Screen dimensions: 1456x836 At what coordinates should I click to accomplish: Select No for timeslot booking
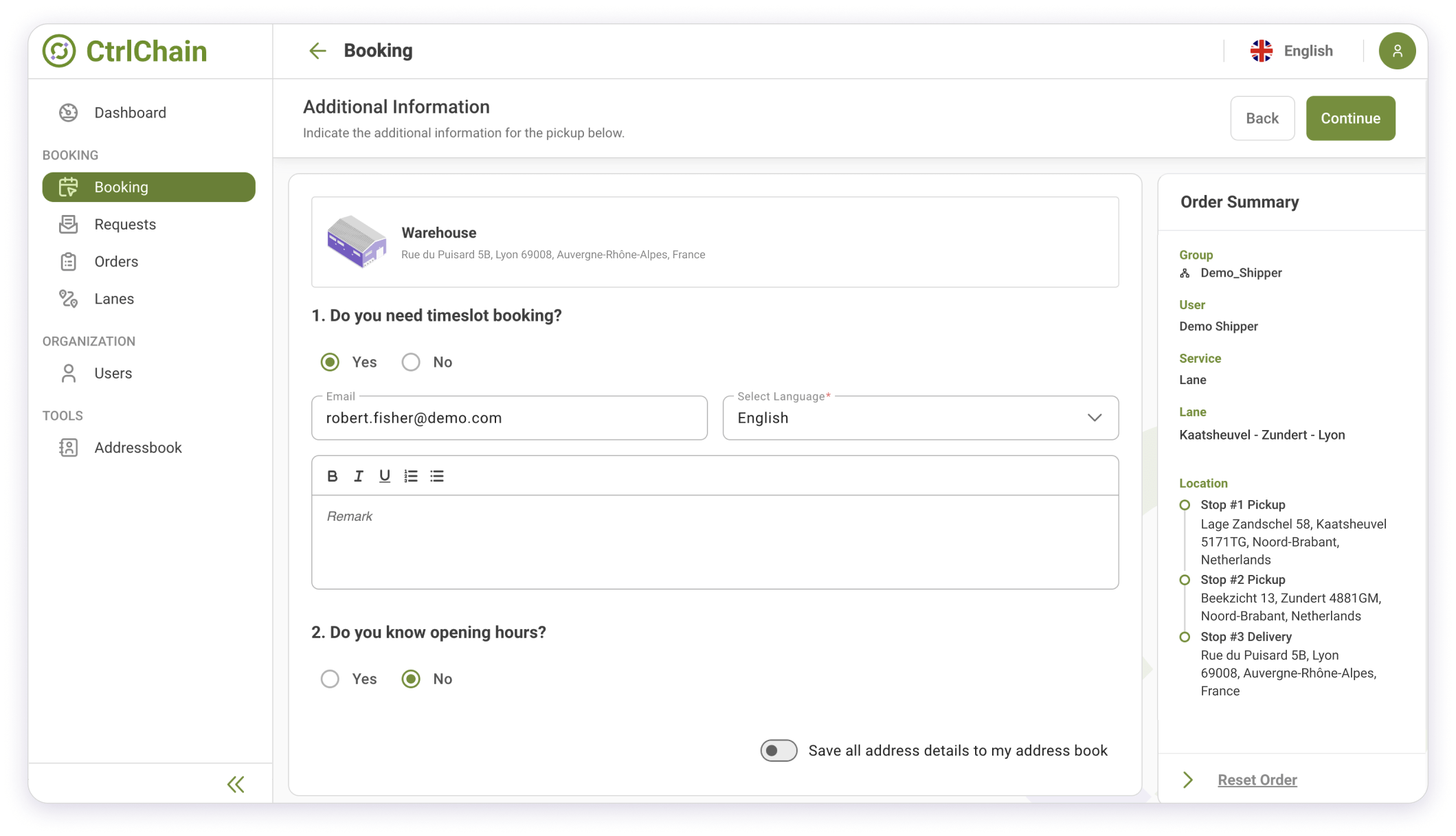click(411, 362)
